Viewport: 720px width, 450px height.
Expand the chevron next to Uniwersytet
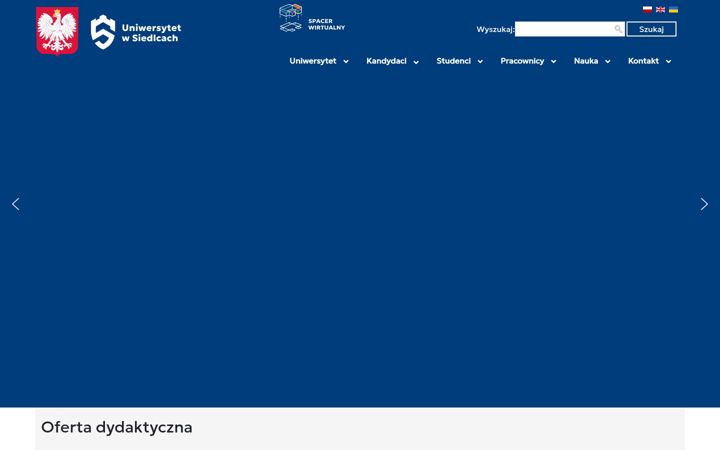pyautogui.click(x=346, y=62)
